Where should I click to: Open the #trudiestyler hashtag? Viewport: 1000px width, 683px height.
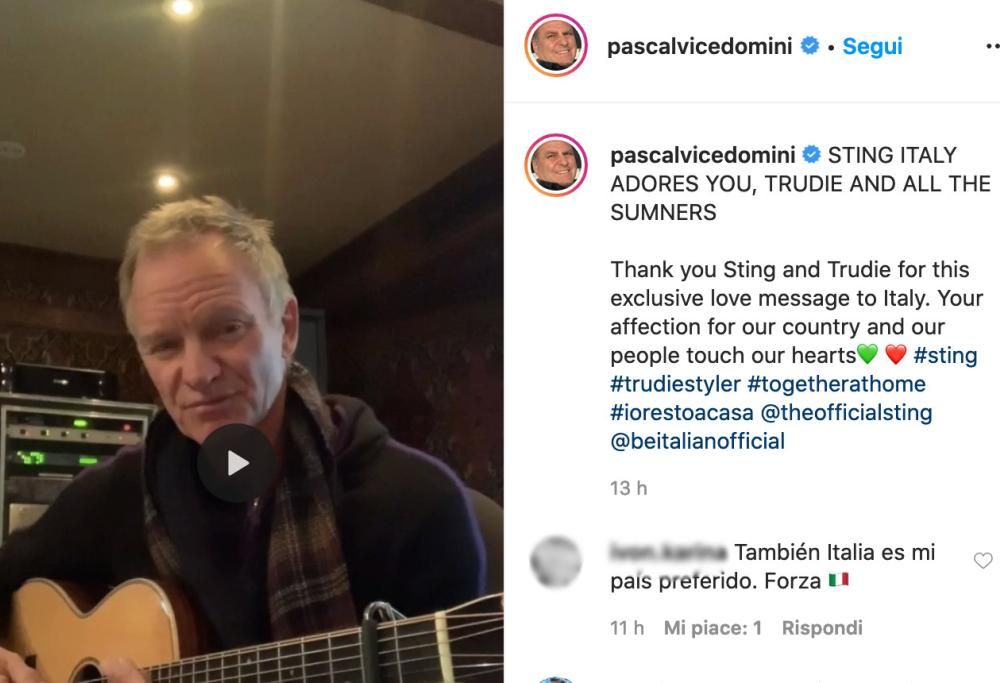click(x=675, y=384)
